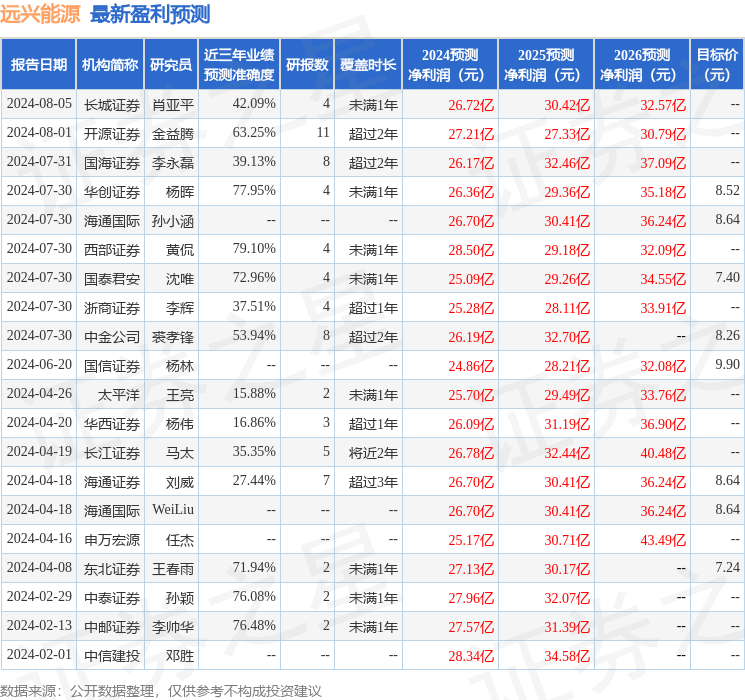Click the date 2024-02-01
The height and width of the screenshot is (700, 745).
tap(39, 654)
